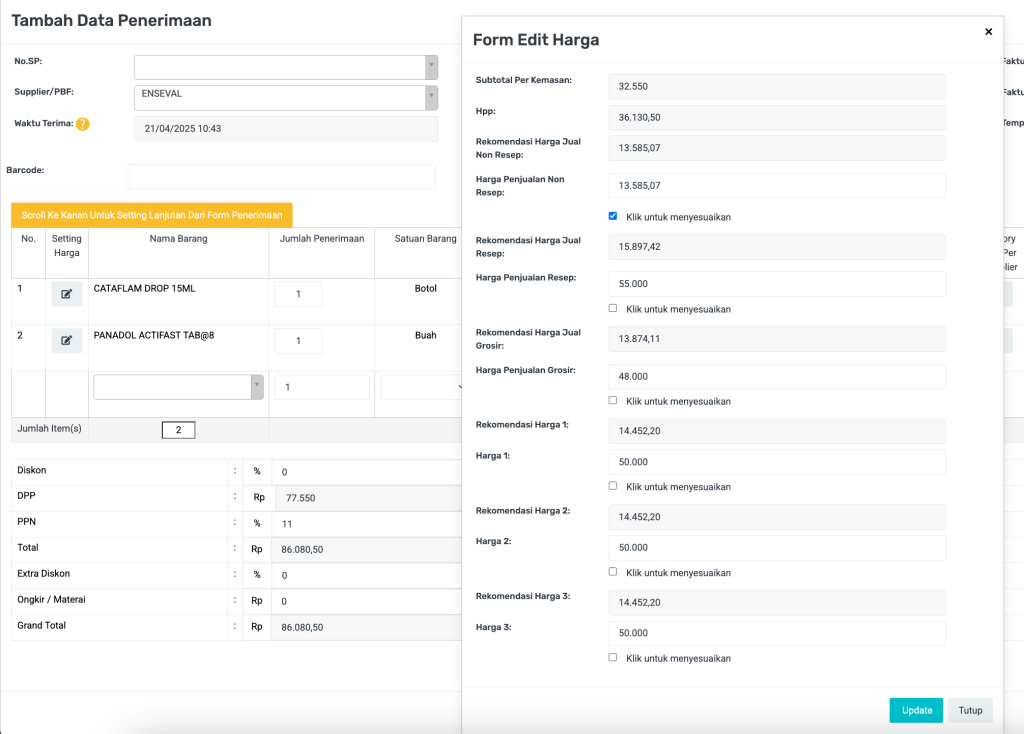Click the Waktu Terima help question icon

pyautogui.click(x=83, y=125)
